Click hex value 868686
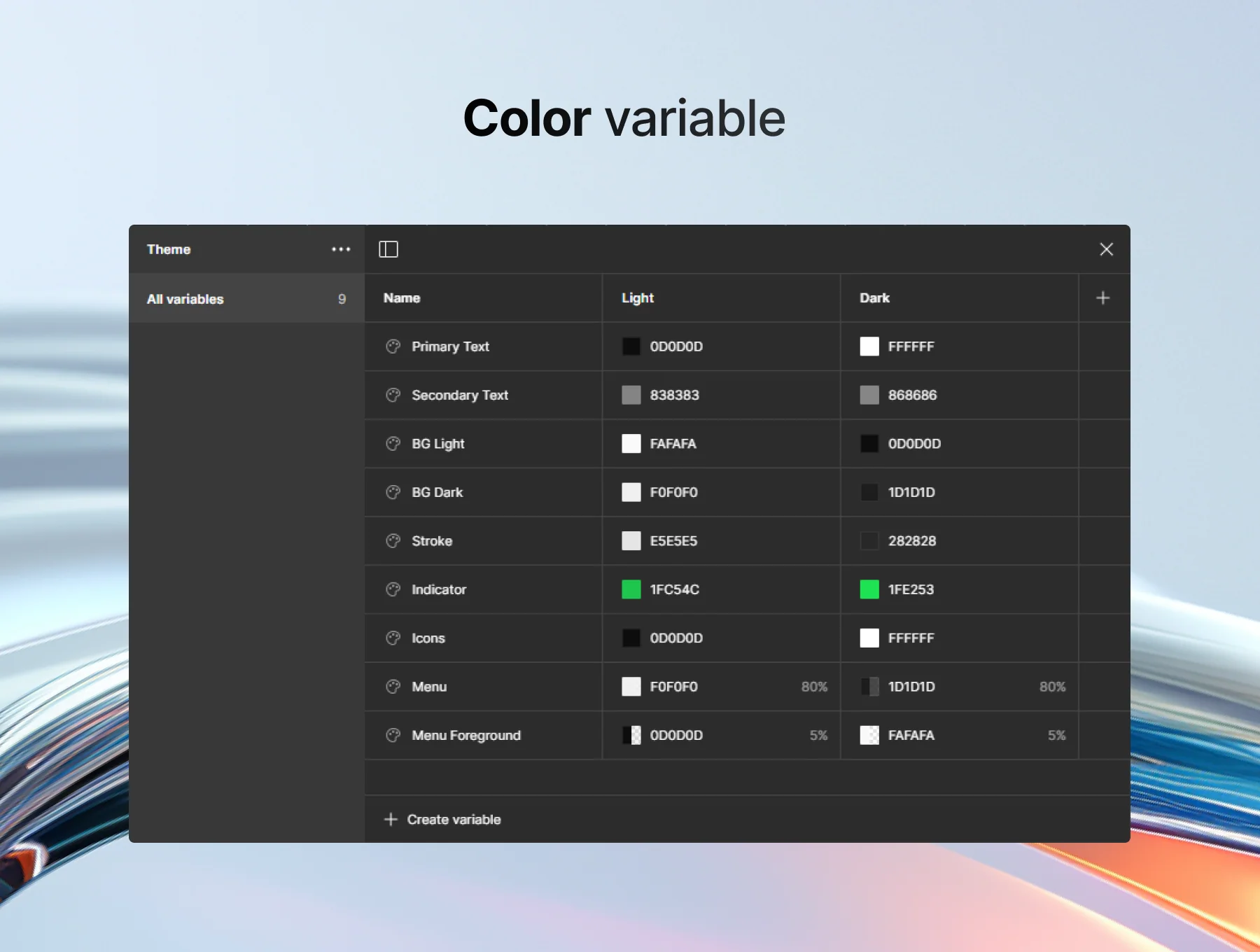 coord(912,395)
